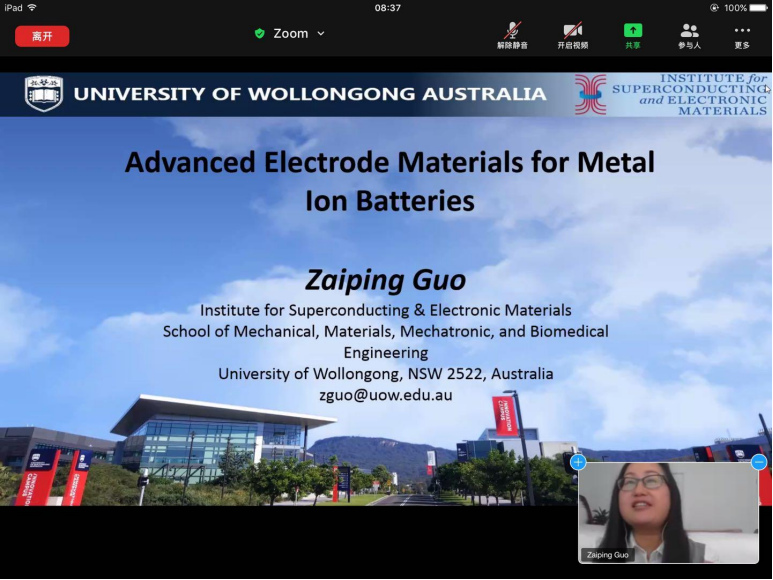The height and width of the screenshot is (580, 773).
Task: Open the More options menu
Action: coord(742,35)
